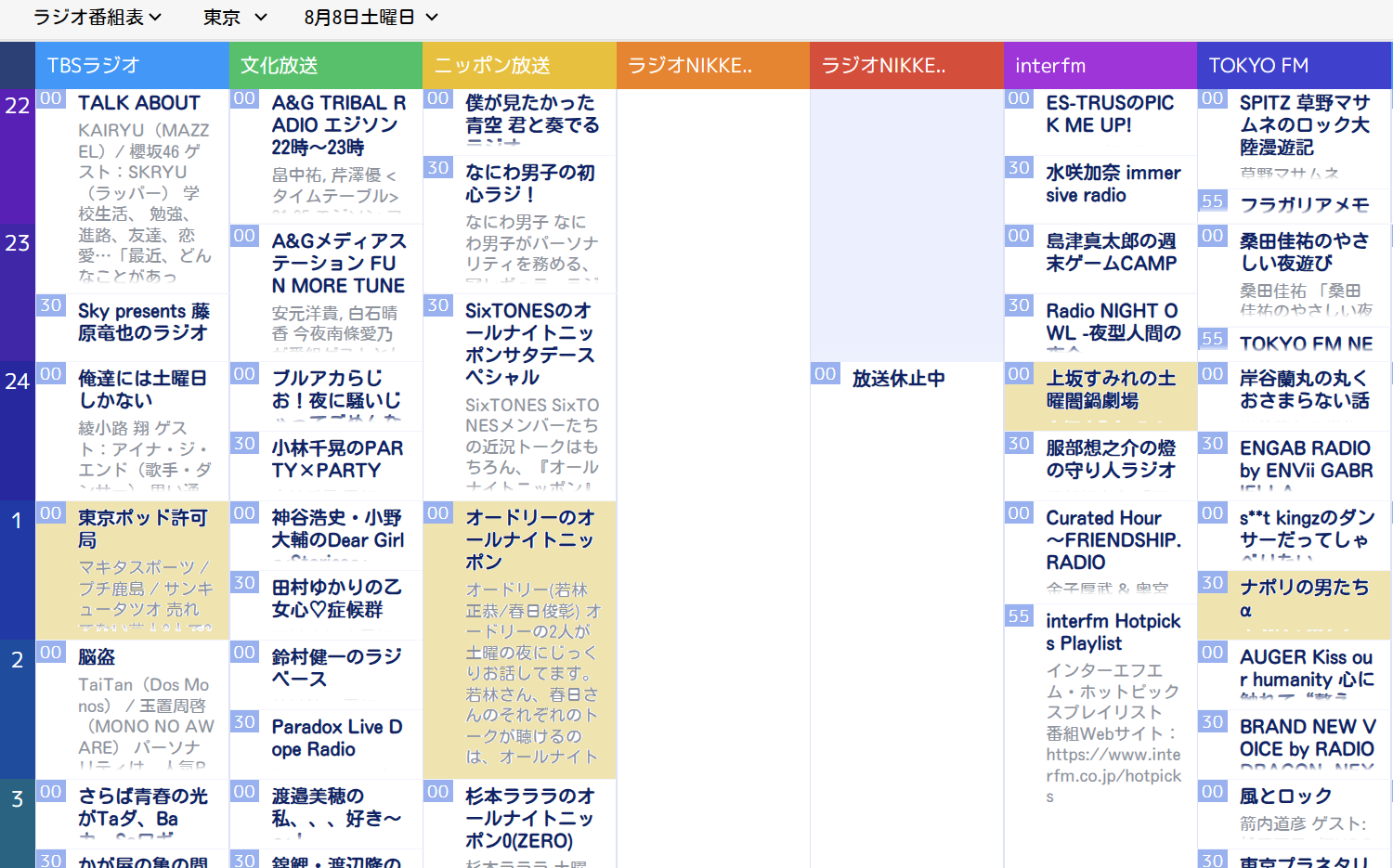Click the 3 o'clock hour label

point(18,798)
